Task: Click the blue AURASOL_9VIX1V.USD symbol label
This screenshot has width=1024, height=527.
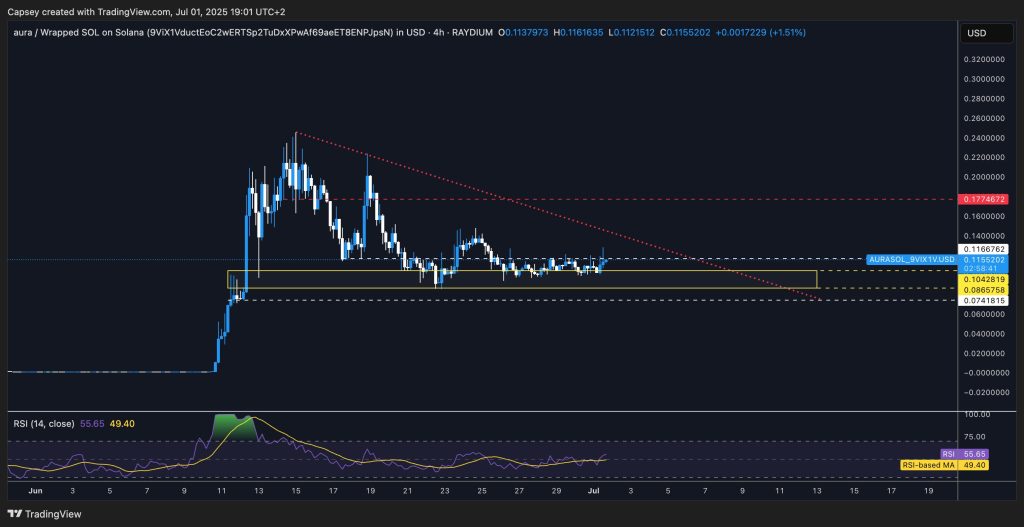Action: (x=912, y=259)
